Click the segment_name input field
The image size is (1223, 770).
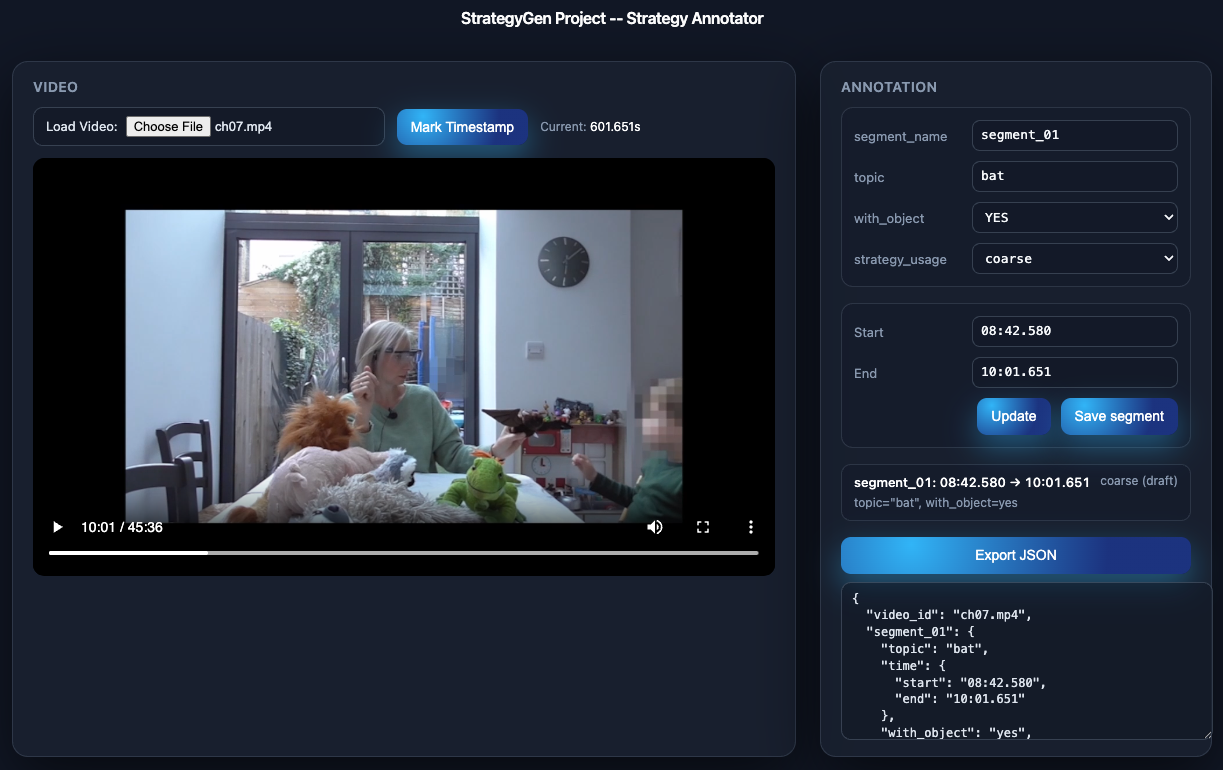(x=1074, y=136)
